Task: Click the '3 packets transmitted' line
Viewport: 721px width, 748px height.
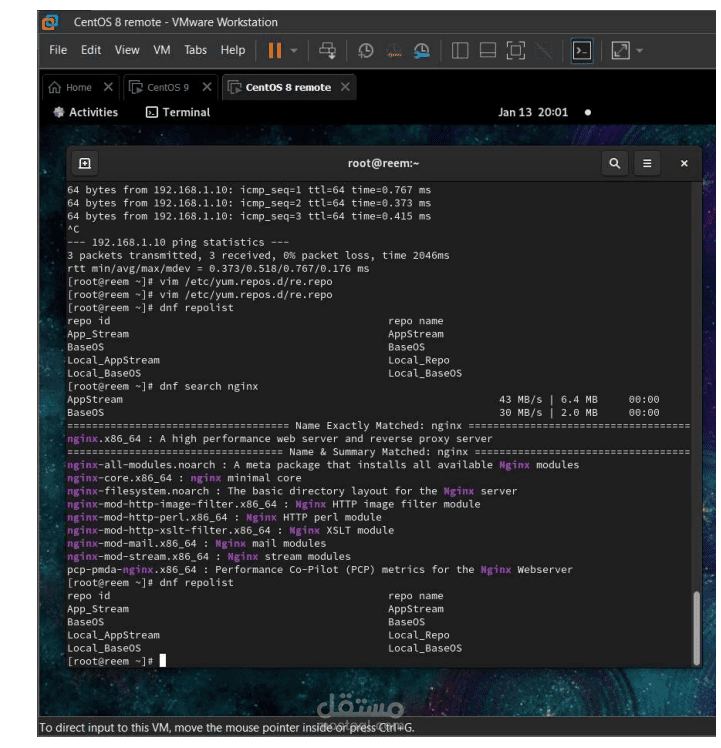Action: coord(258,255)
